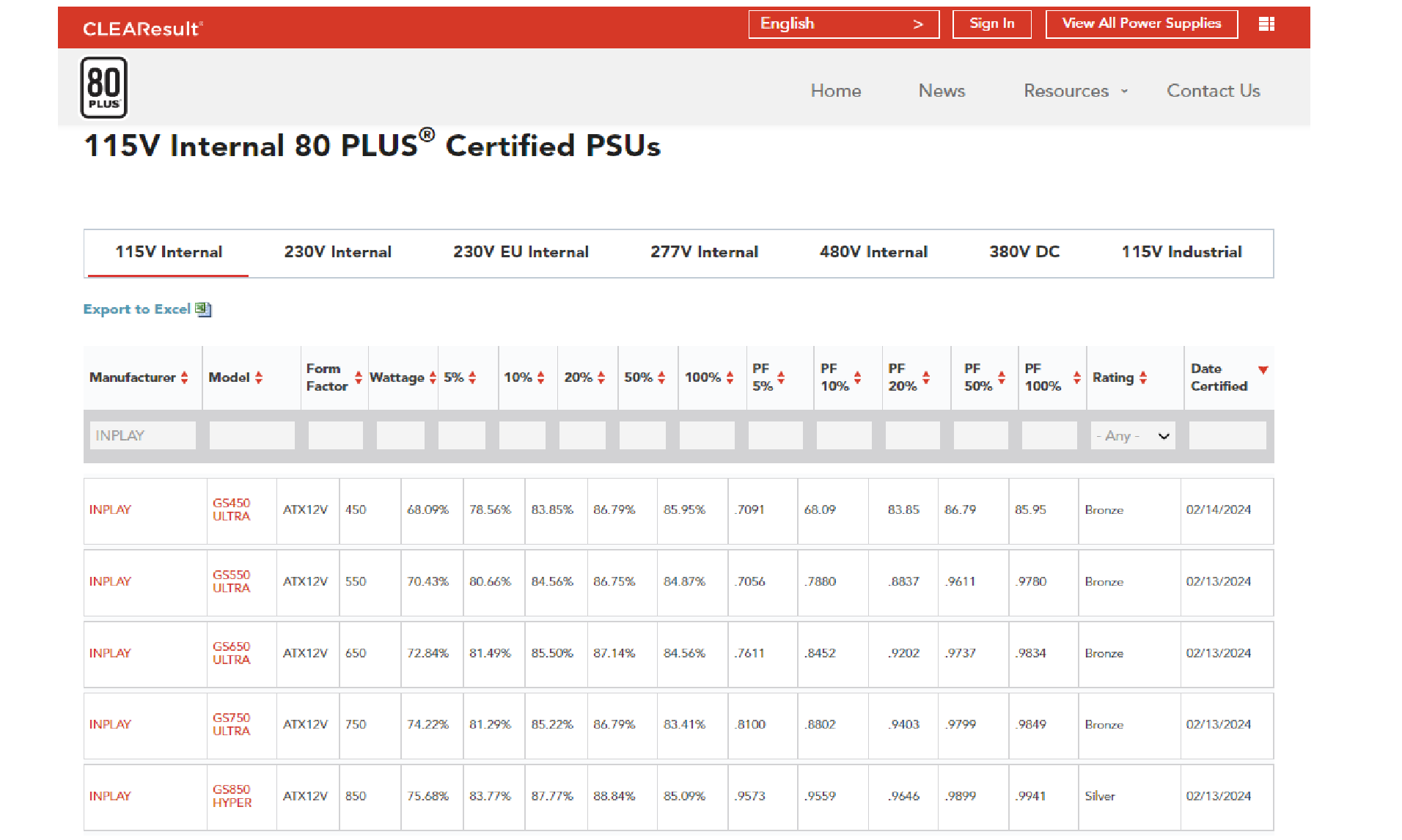Expand the Resources navigation menu

[1075, 91]
